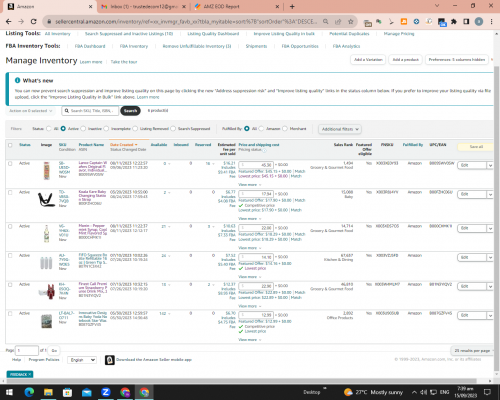Tick the checkbox for the Koala Kare row
The width and height of the screenshot is (500, 400).
[10, 192]
